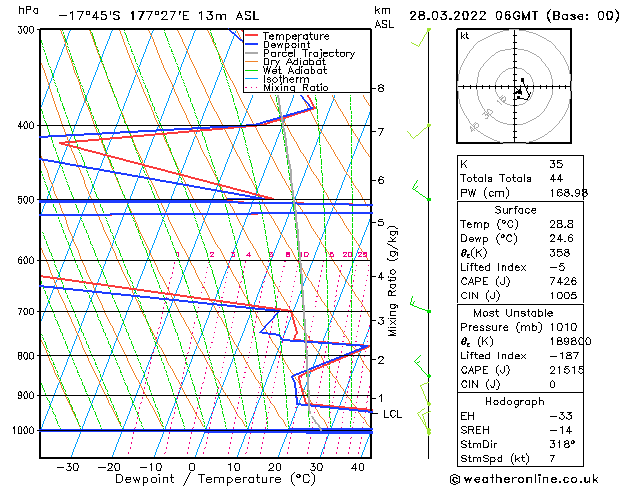Select the 'Wet Adiabat' legend label
629x486 pixels.
295,70
